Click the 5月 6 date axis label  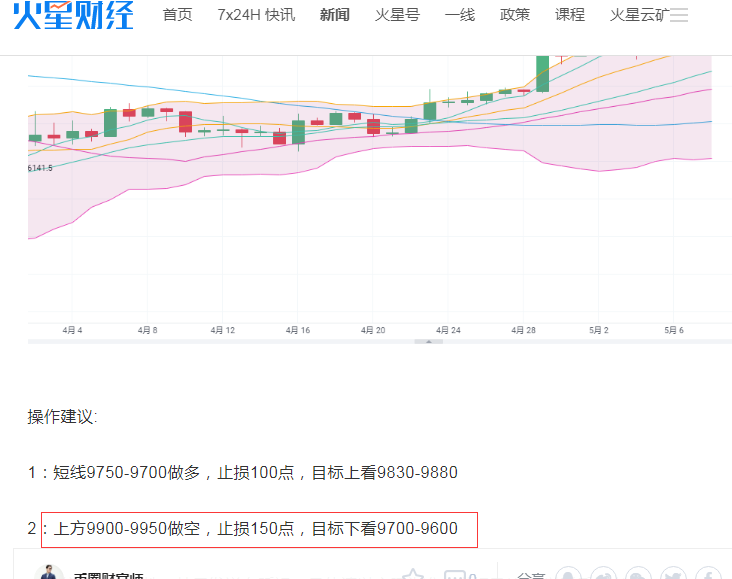pos(674,330)
